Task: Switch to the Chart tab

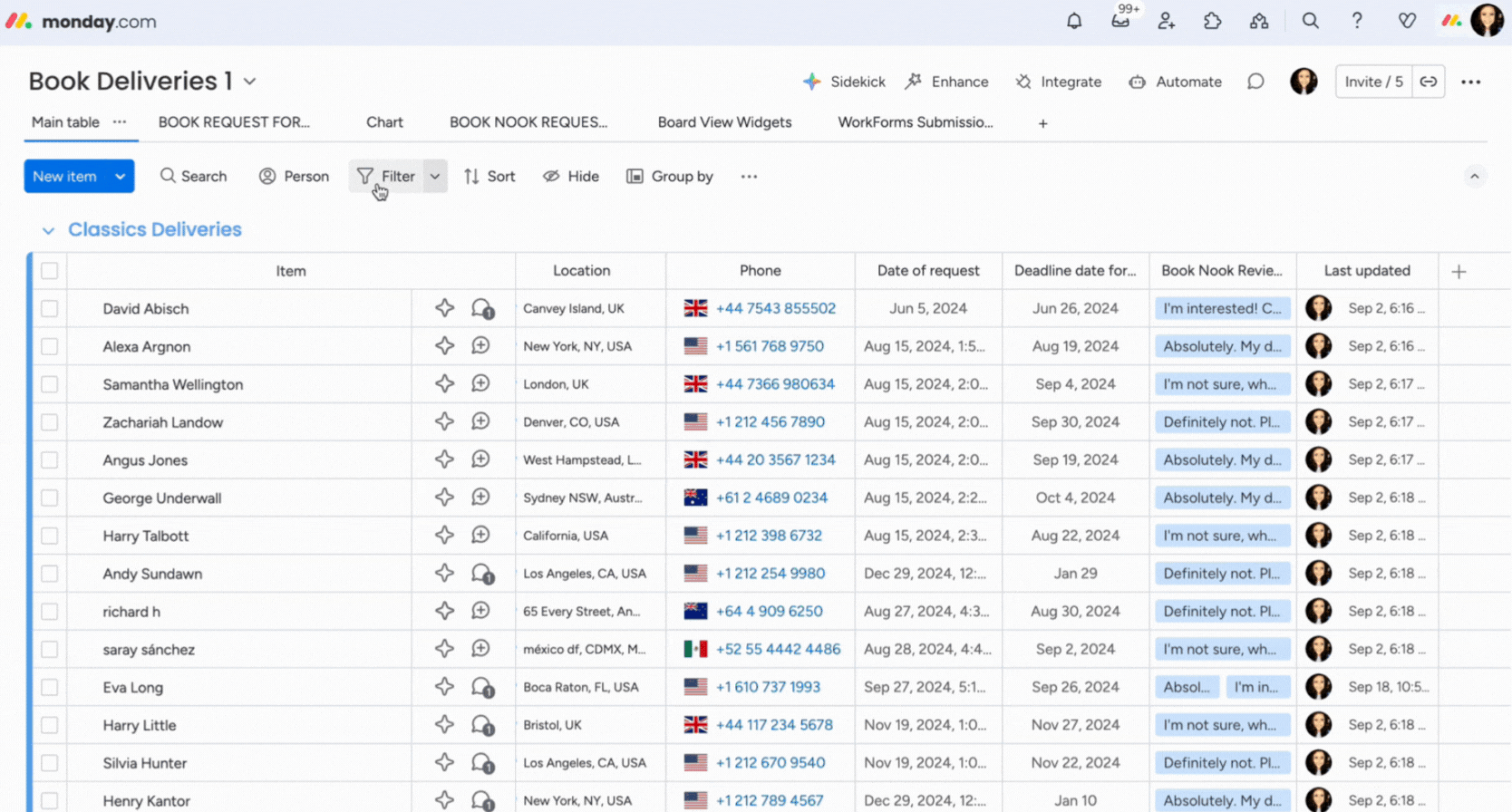Action: pyautogui.click(x=384, y=122)
